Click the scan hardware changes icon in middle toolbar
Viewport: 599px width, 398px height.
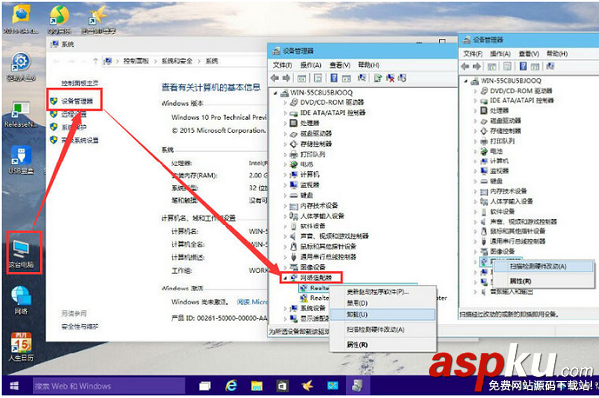402,78
